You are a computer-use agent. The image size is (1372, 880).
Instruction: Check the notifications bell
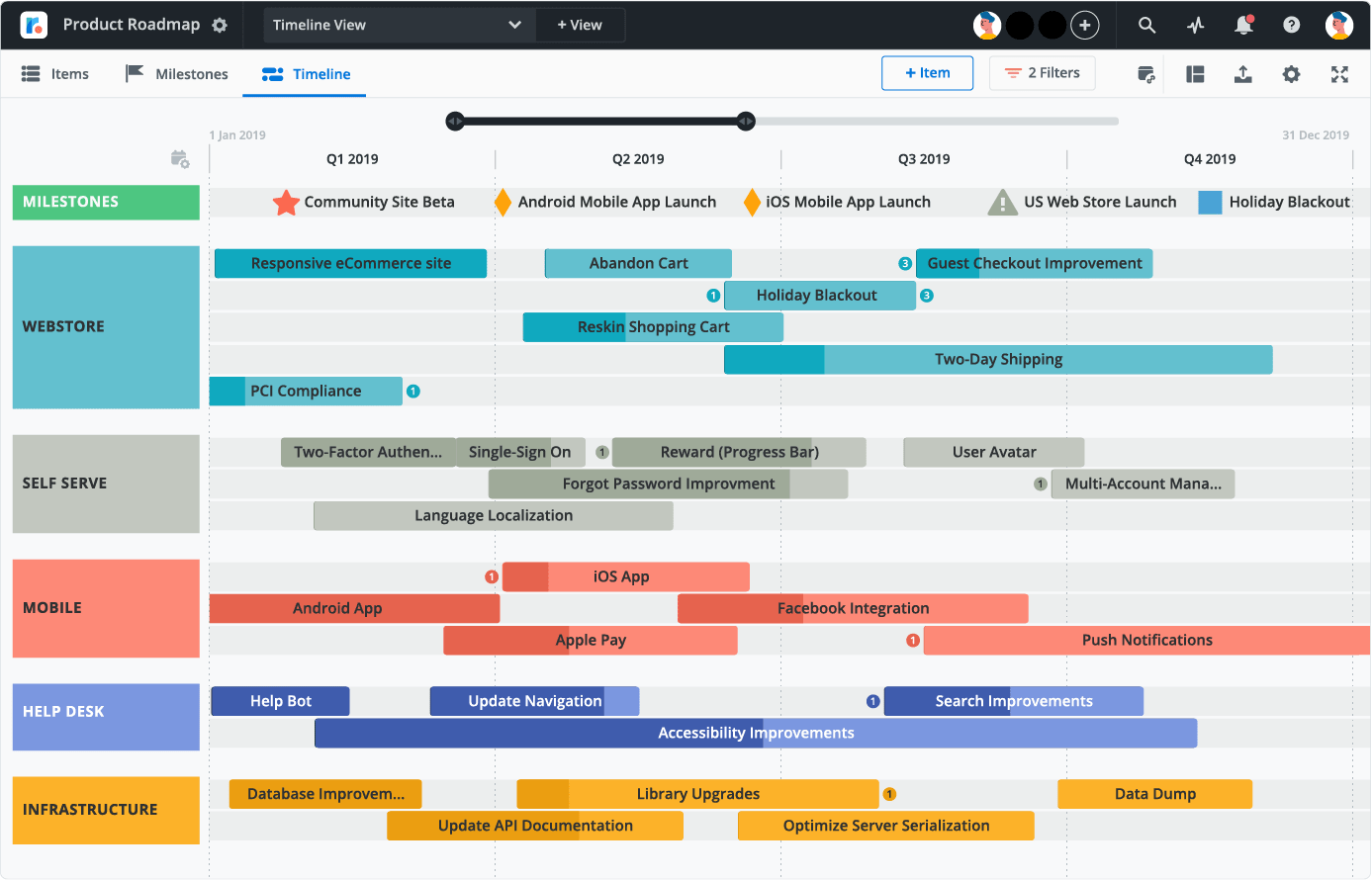point(1242,24)
